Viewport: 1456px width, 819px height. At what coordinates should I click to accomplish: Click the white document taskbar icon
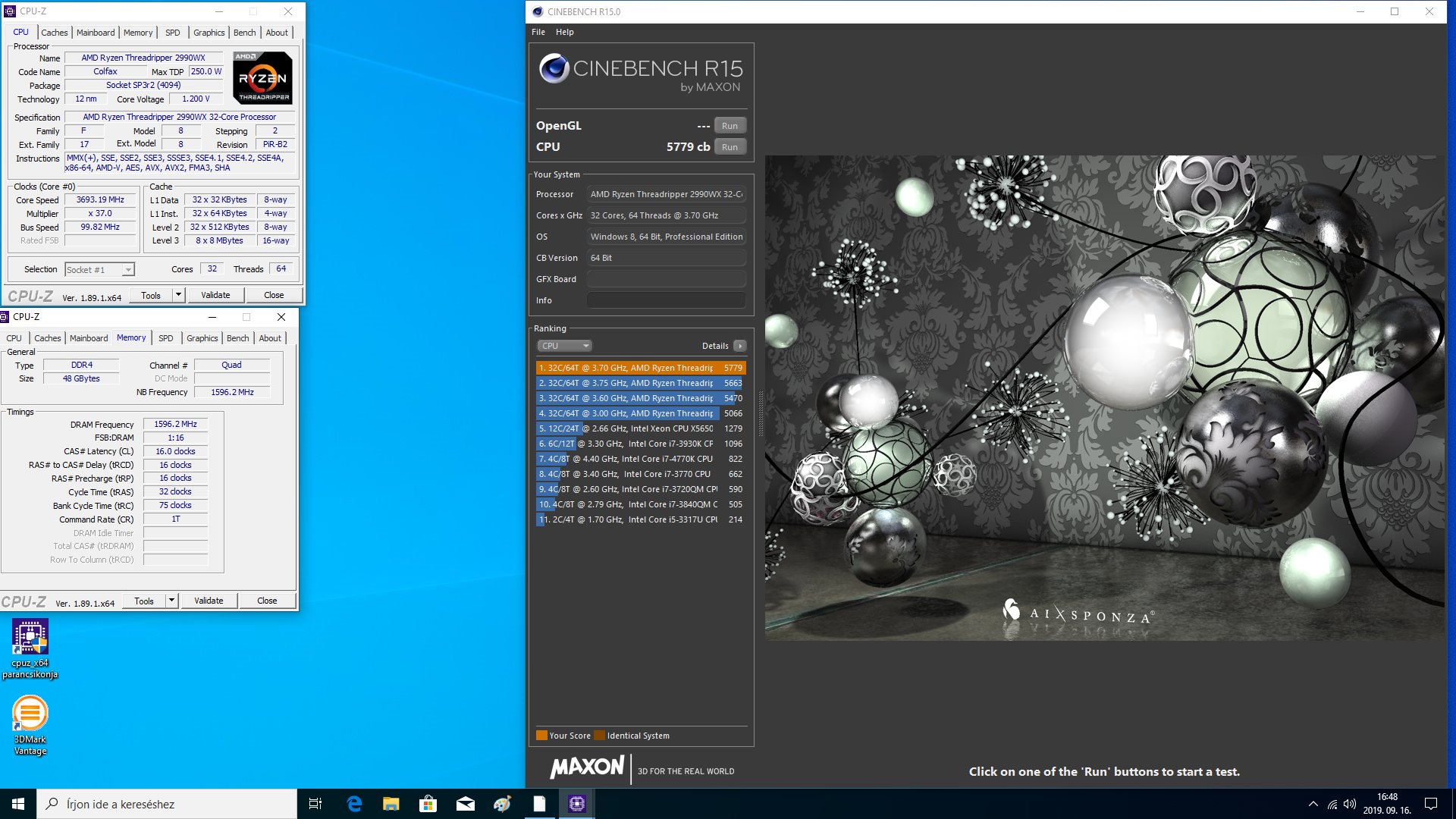(540, 804)
